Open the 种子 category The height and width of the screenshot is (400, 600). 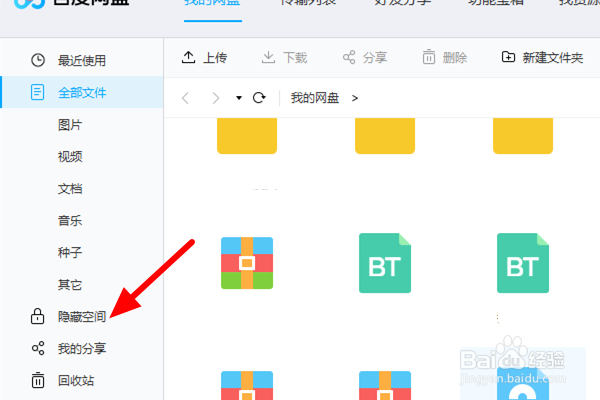coord(70,253)
